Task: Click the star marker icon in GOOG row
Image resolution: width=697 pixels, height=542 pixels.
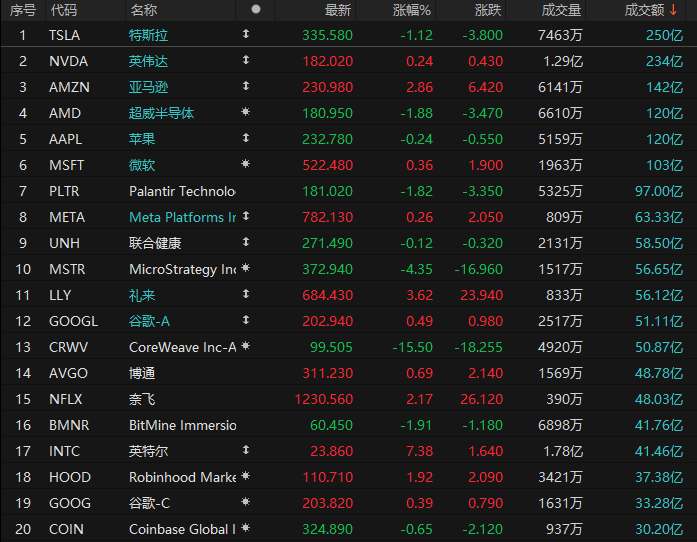Action: pos(245,502)
